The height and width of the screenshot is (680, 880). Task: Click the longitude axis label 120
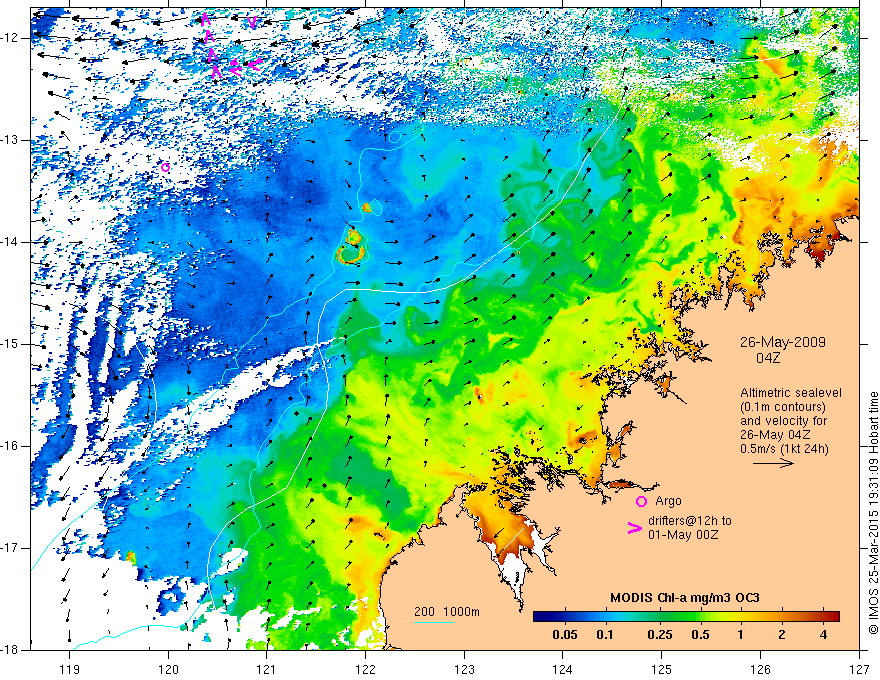(x=168, y=669)
